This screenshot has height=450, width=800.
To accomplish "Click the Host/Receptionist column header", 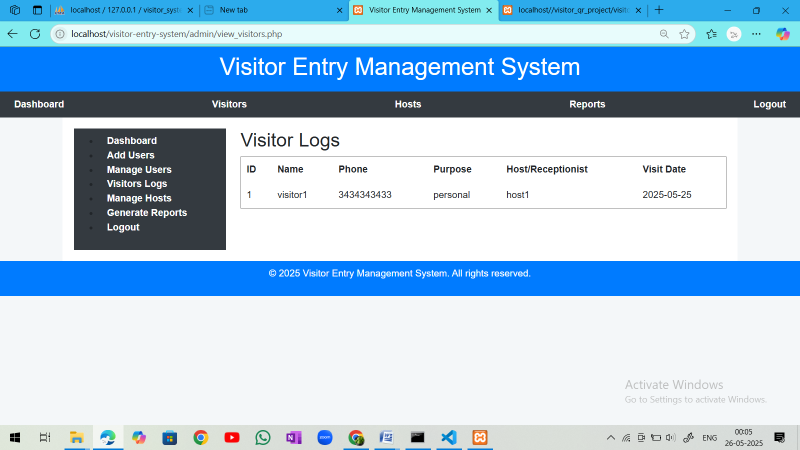I will [547, 169].
